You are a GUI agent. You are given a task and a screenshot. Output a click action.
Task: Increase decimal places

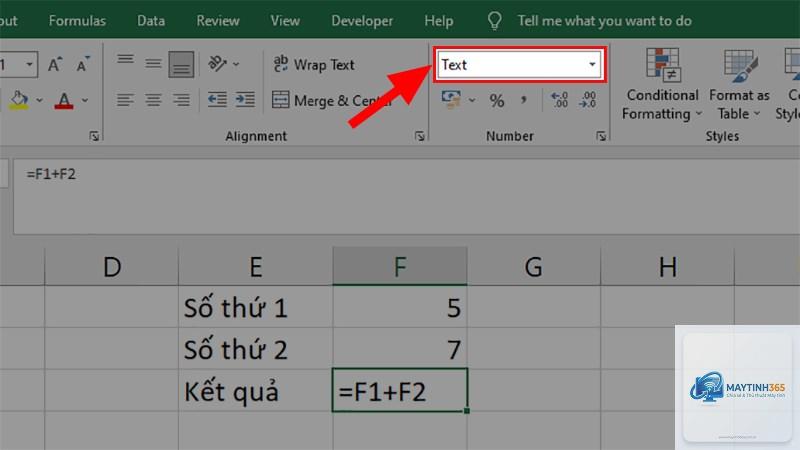pos(560,99)
